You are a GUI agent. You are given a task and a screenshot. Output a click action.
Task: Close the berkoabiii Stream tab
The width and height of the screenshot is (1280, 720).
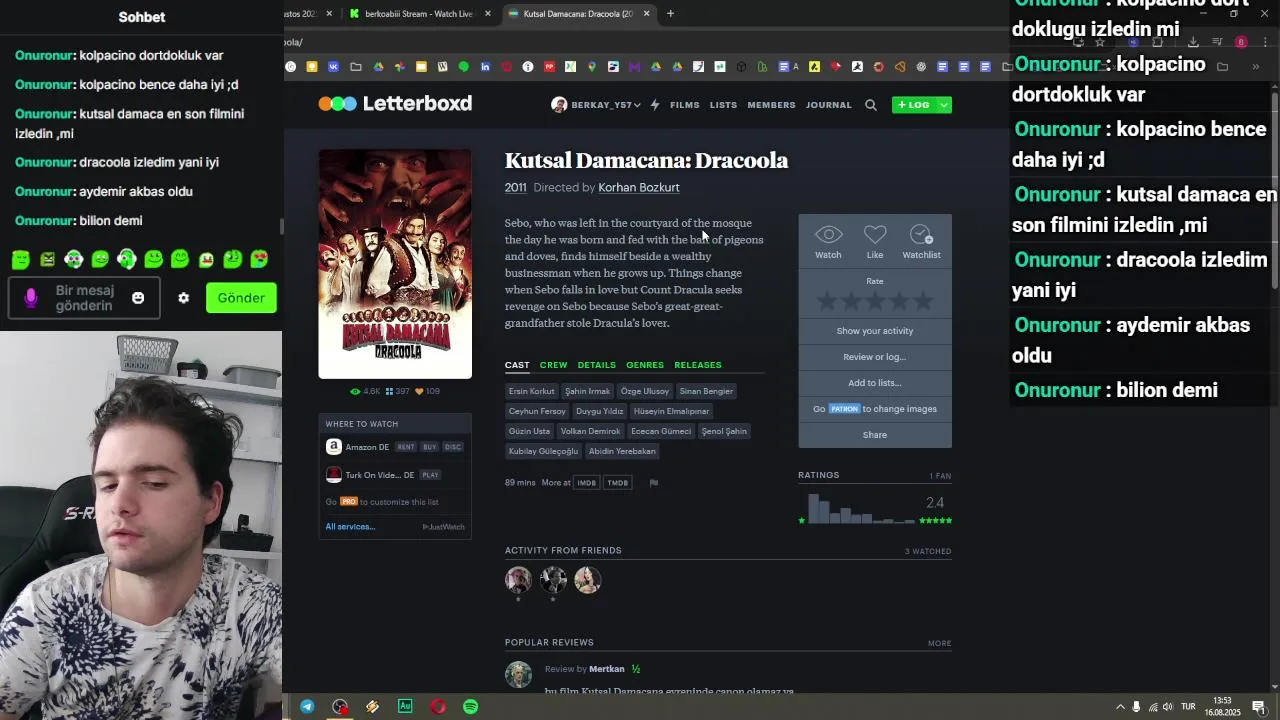pos(488,14)
